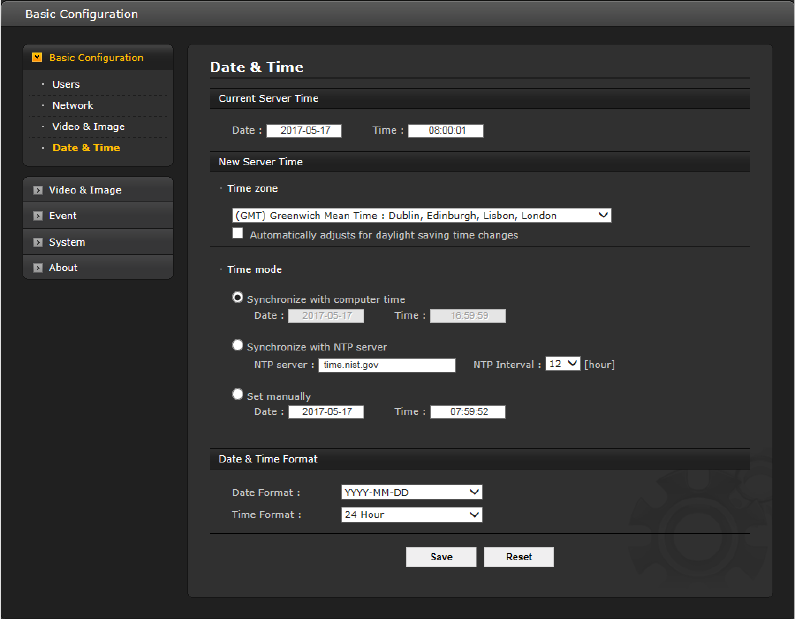Image resolution: width=795 pixels, height=619 pixels.
Task: Select Synchronize with NTP server option
Action: (x=237, y=345)
